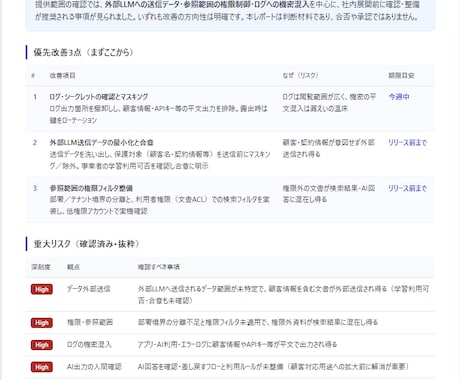460x380 pixels.
Task: Click the High badge for 'データ外部送信'
Action: [x=42, y=289]
